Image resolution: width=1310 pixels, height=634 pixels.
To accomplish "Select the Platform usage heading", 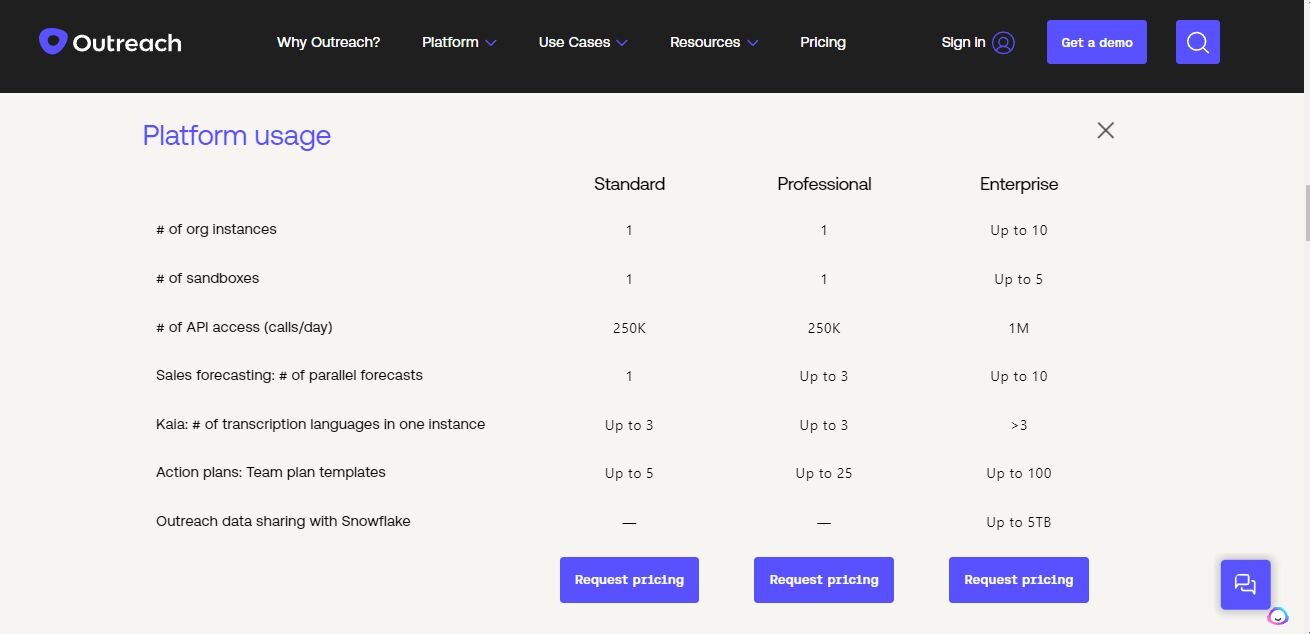I will [x=236, y=135].
